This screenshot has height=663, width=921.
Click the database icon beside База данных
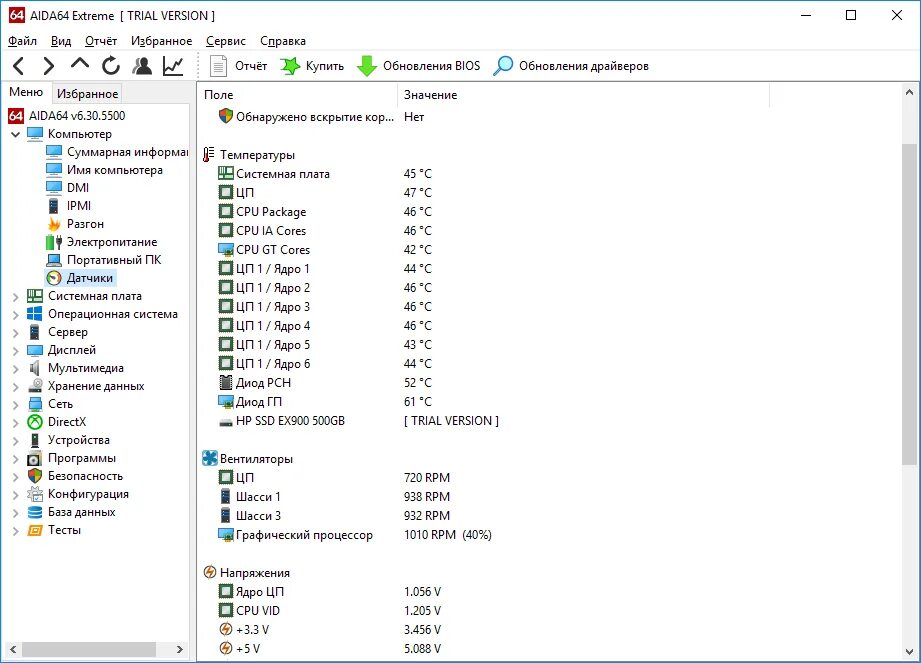[35, 512]
